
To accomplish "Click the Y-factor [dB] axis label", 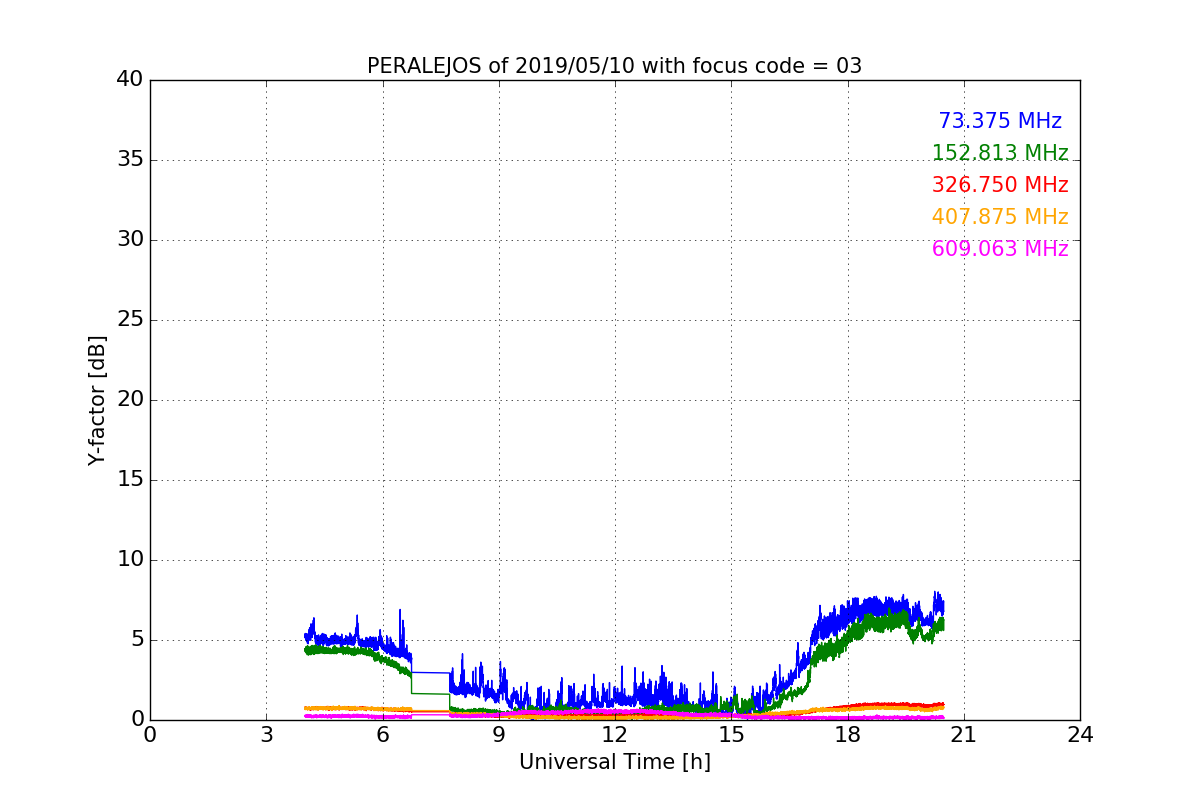I will click(x=97, y=400).
